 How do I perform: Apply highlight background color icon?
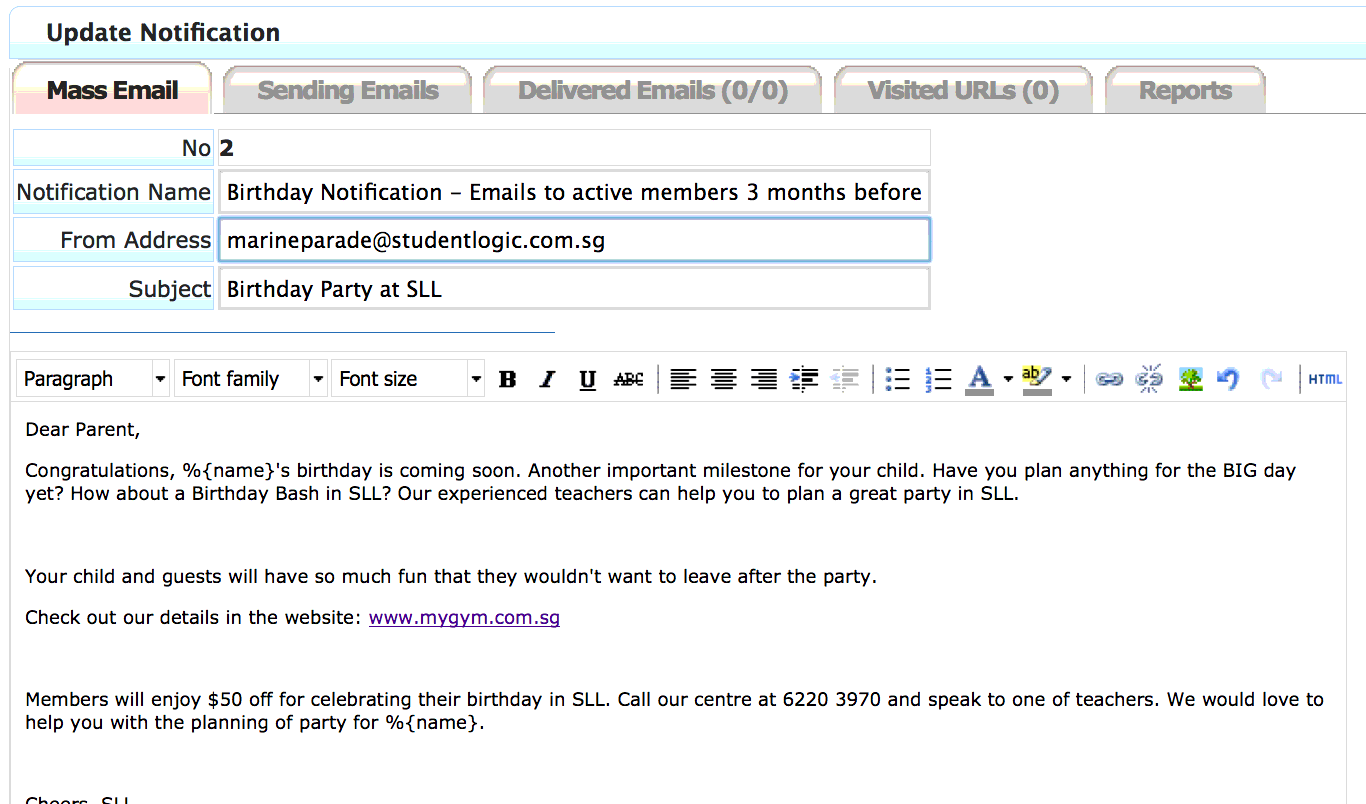(1038, 379)
